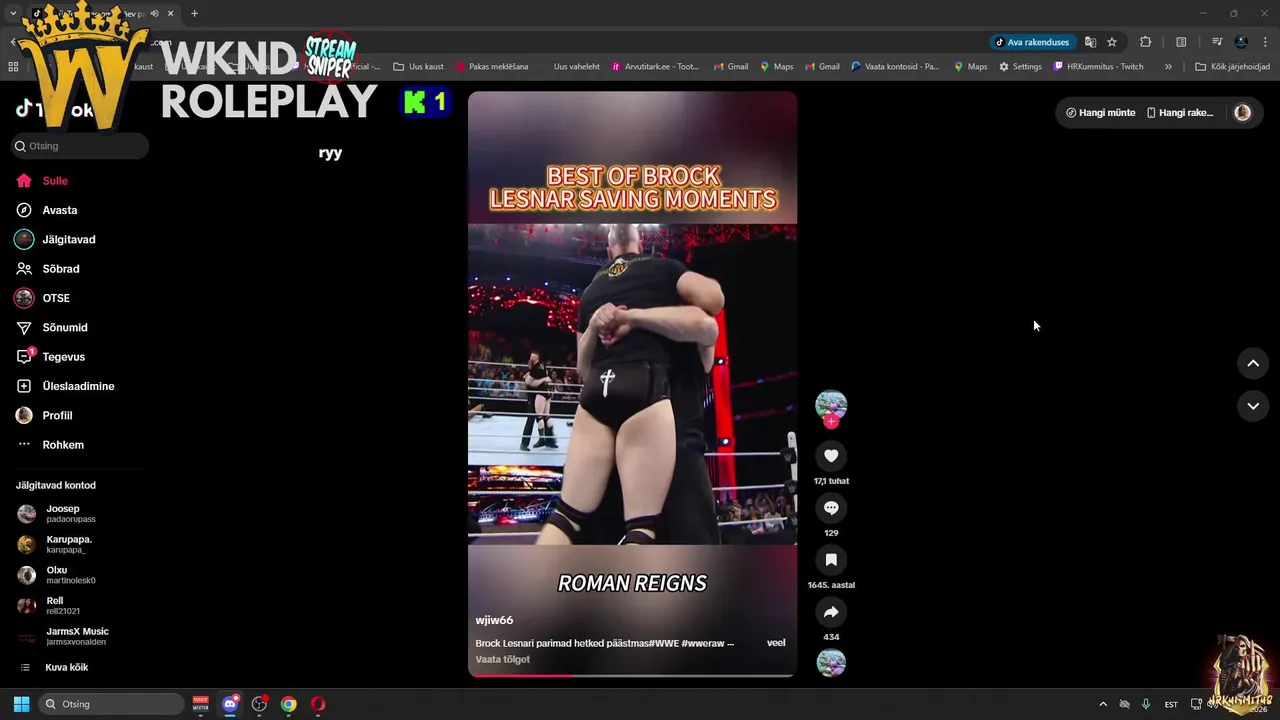This screenshot has width=1280, height=720.
Task: Share the video with arrow icon
Action: point(831,612)
